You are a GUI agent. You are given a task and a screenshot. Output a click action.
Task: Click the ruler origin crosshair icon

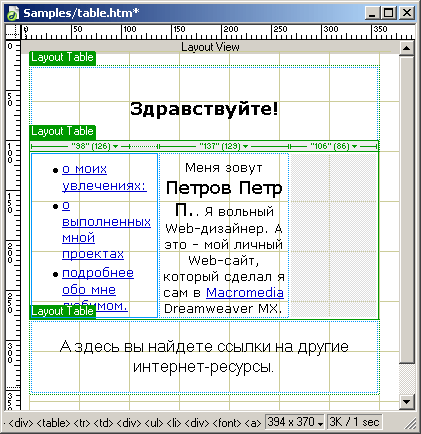point(13,33)
